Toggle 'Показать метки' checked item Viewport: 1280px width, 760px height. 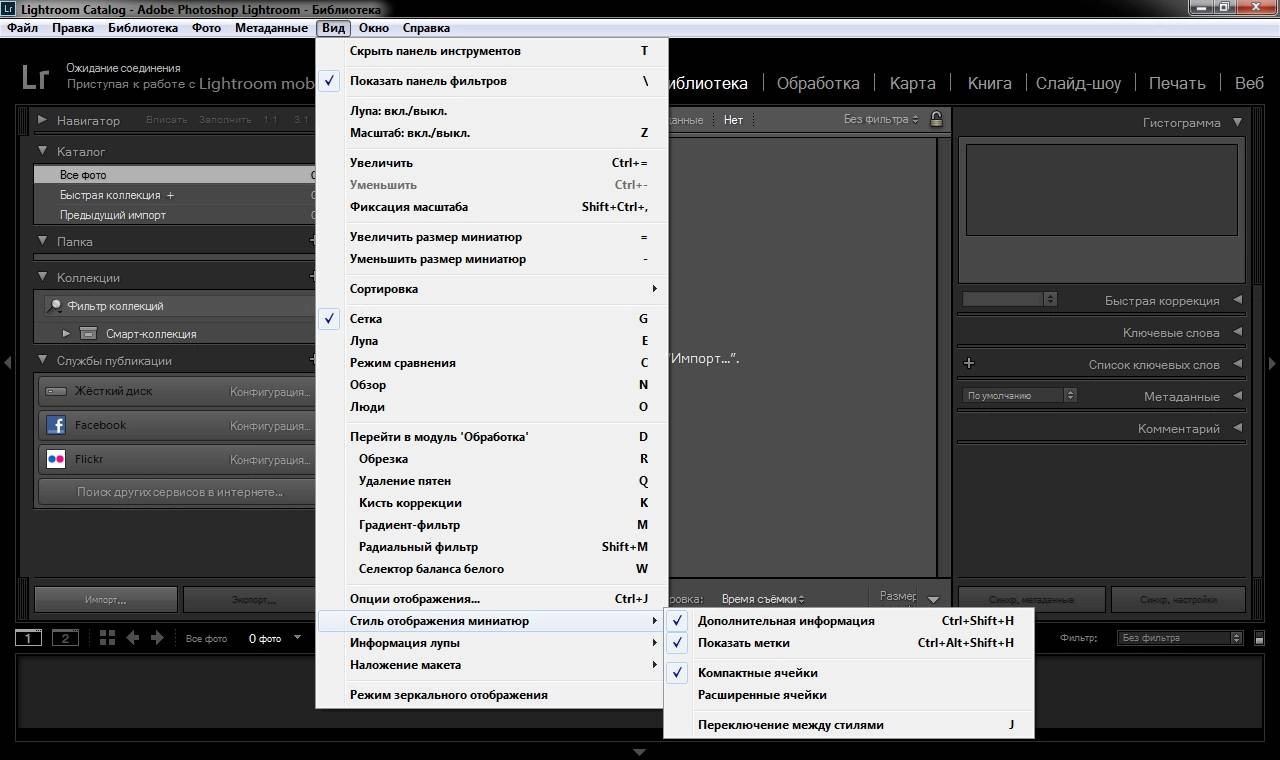click(849, 643)
